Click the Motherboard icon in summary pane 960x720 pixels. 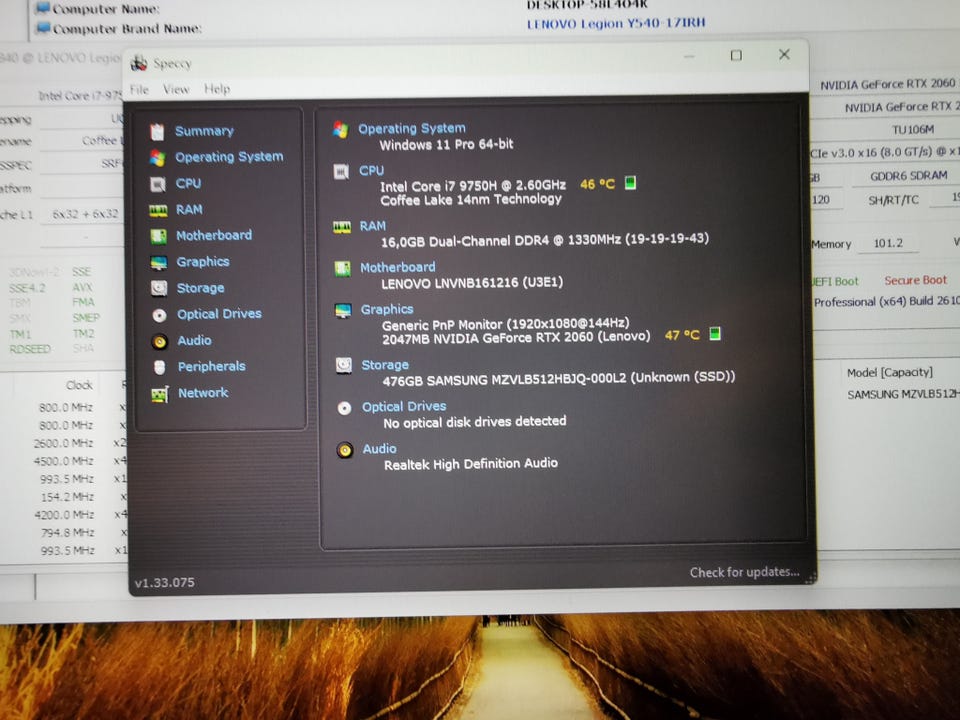pyautogui.click(x=342, y=269)
